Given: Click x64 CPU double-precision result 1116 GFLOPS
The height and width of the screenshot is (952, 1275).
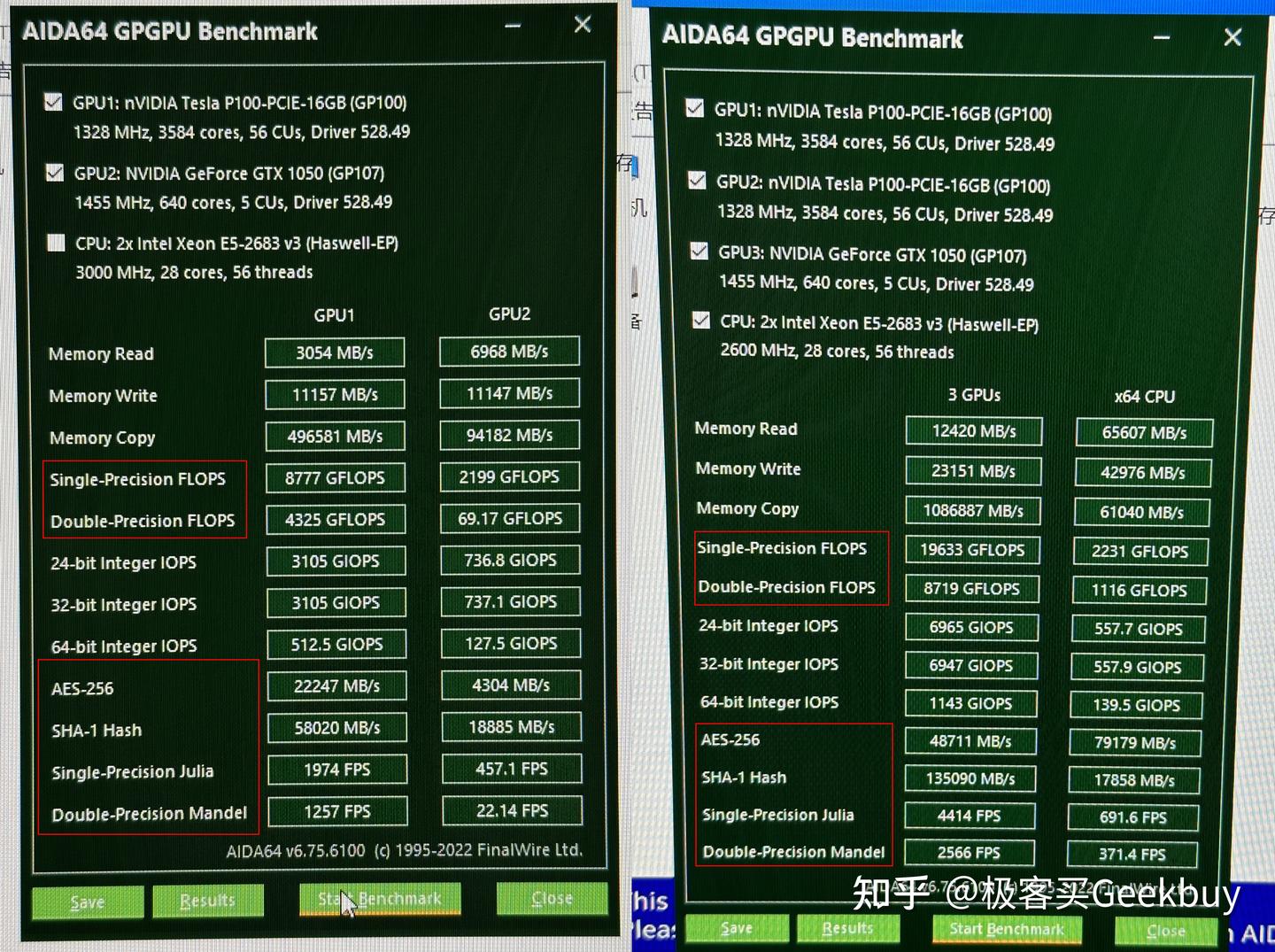Looking at the screenshot, I should pyautogui.click(x=1139, y=591).
